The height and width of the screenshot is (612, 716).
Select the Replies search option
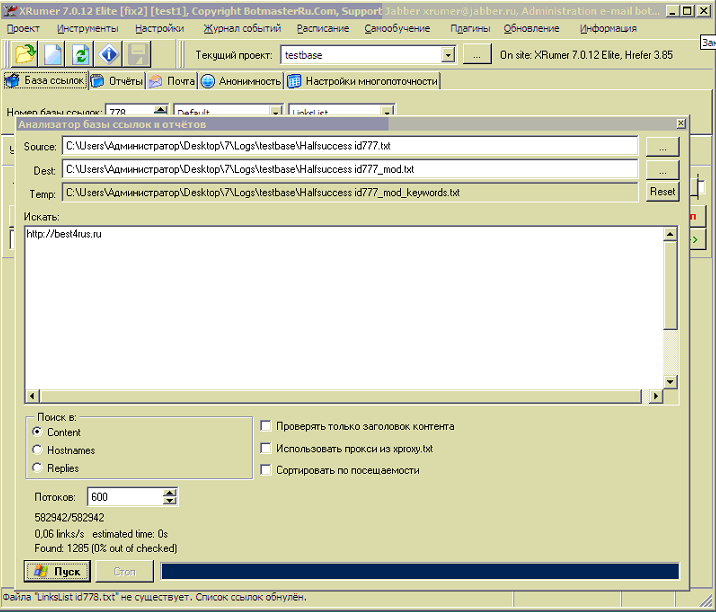click(x=39, y=468)
